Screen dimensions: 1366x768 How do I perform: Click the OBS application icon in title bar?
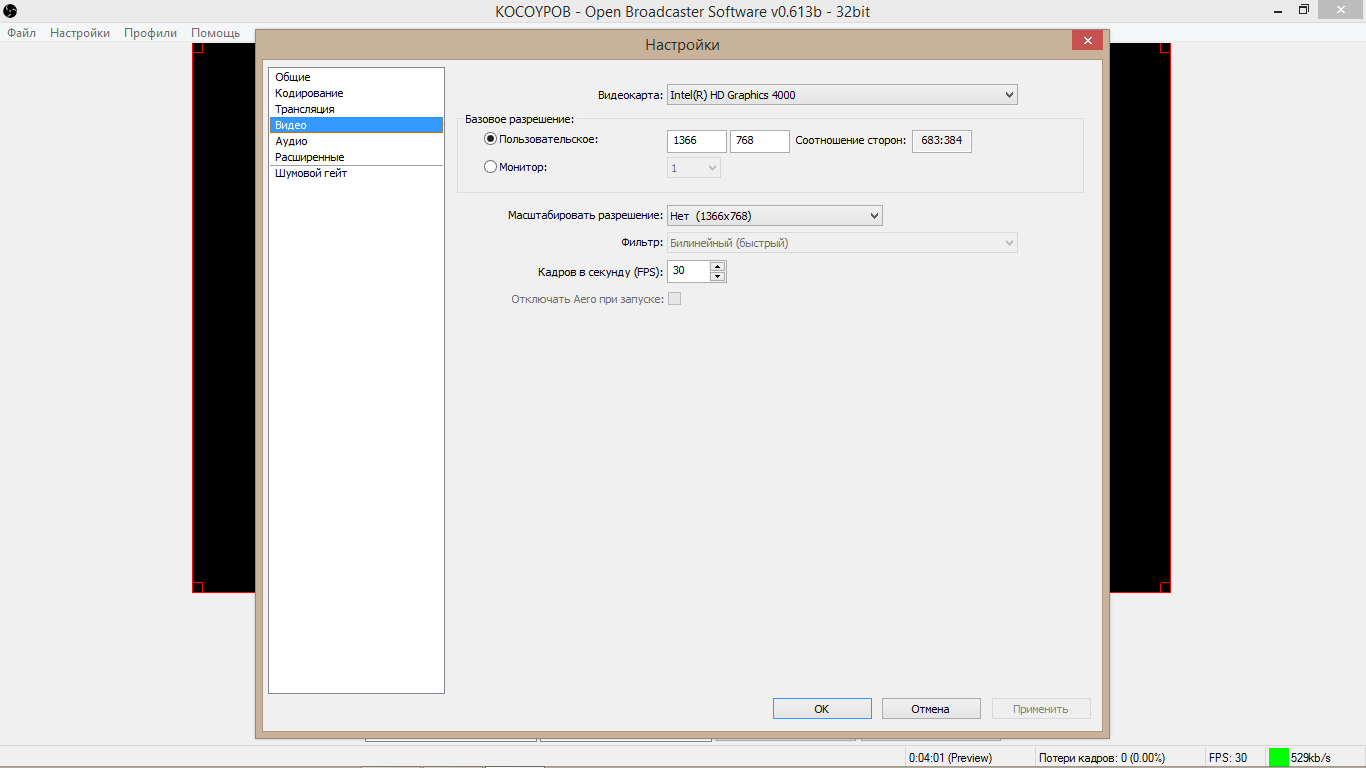tap(11, 11)
